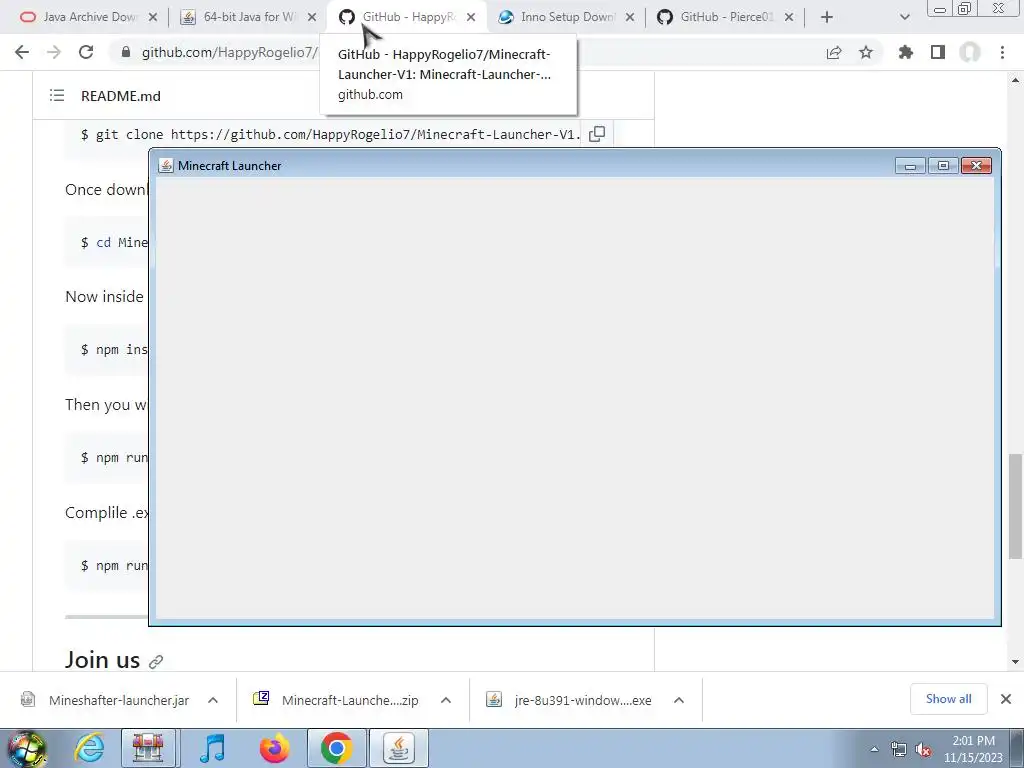Close the downloads bar
Image resolution: width=1024 pixels, height=768 pixels.
1006,699
